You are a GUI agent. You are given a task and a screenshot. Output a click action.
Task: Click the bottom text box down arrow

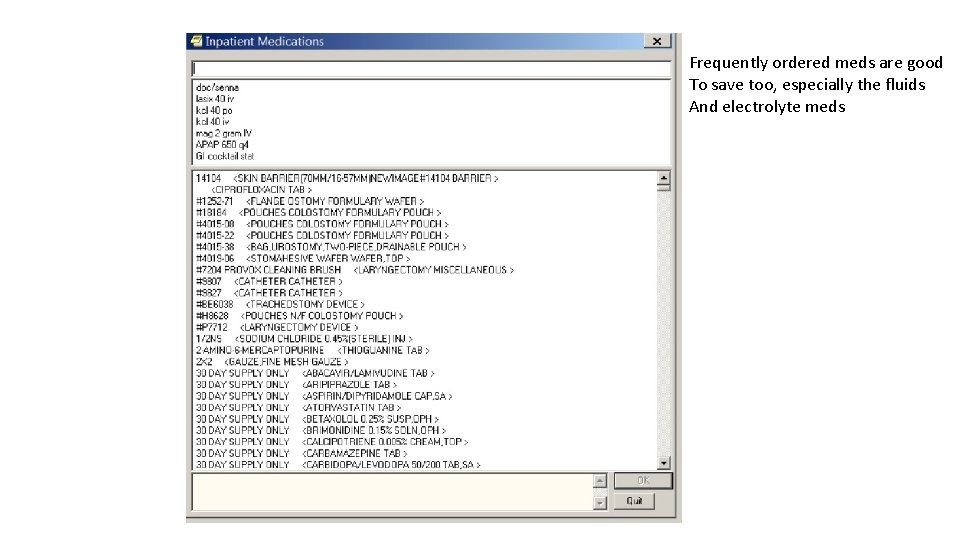click(x=600, y=503)
